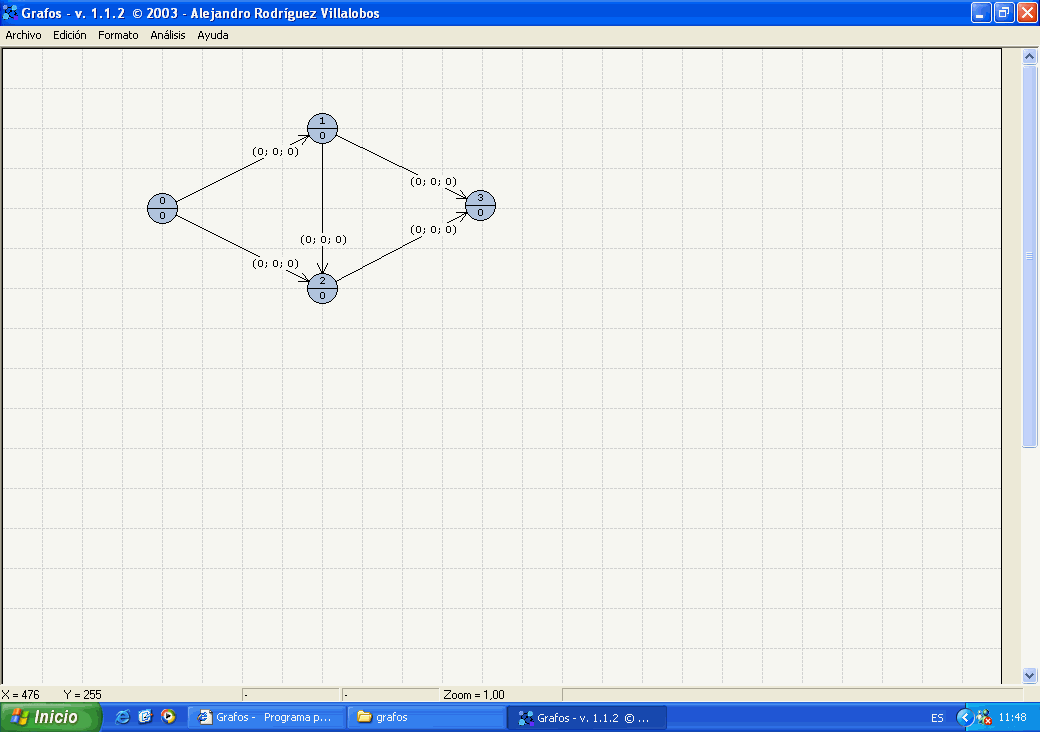Select graph node 3
The height and width of the screenshot is (732, 1040).
(480, 205)
